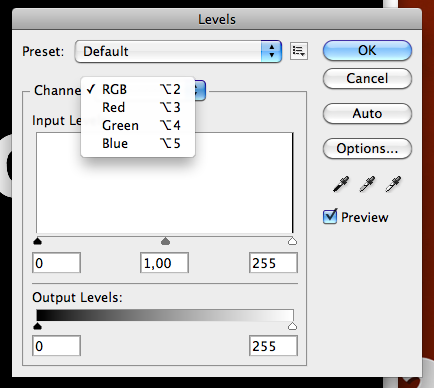This screenshot has height=388, width=434.
Task: Click the input highlight white slider handle
Action: point(292,241)
